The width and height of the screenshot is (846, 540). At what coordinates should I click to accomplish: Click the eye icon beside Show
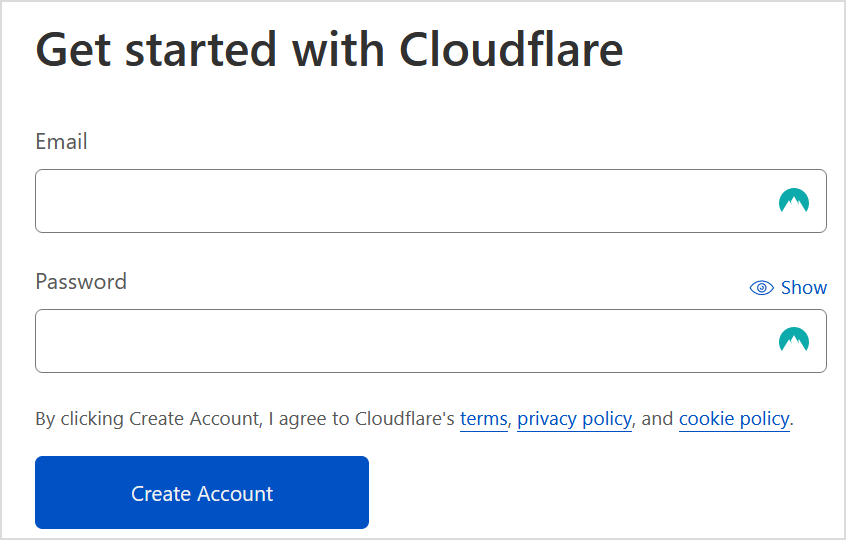(761, 288)
